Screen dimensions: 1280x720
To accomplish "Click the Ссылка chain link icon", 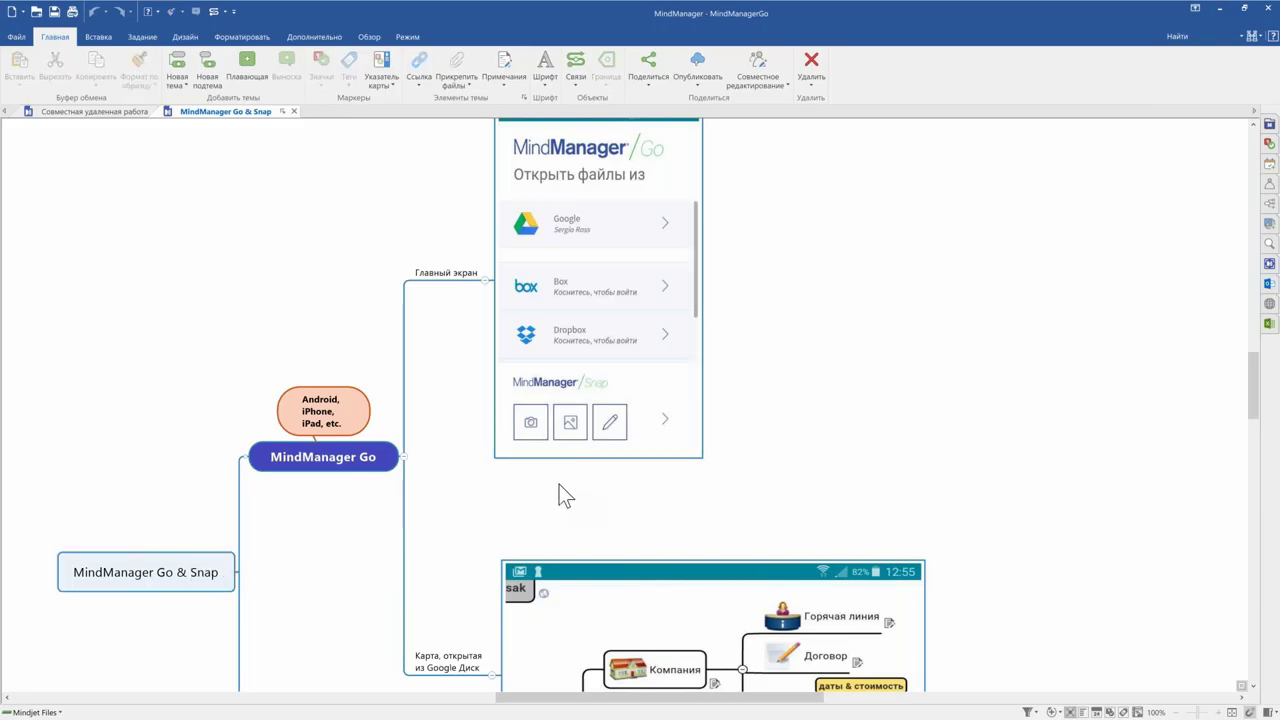I will [419, 60].
